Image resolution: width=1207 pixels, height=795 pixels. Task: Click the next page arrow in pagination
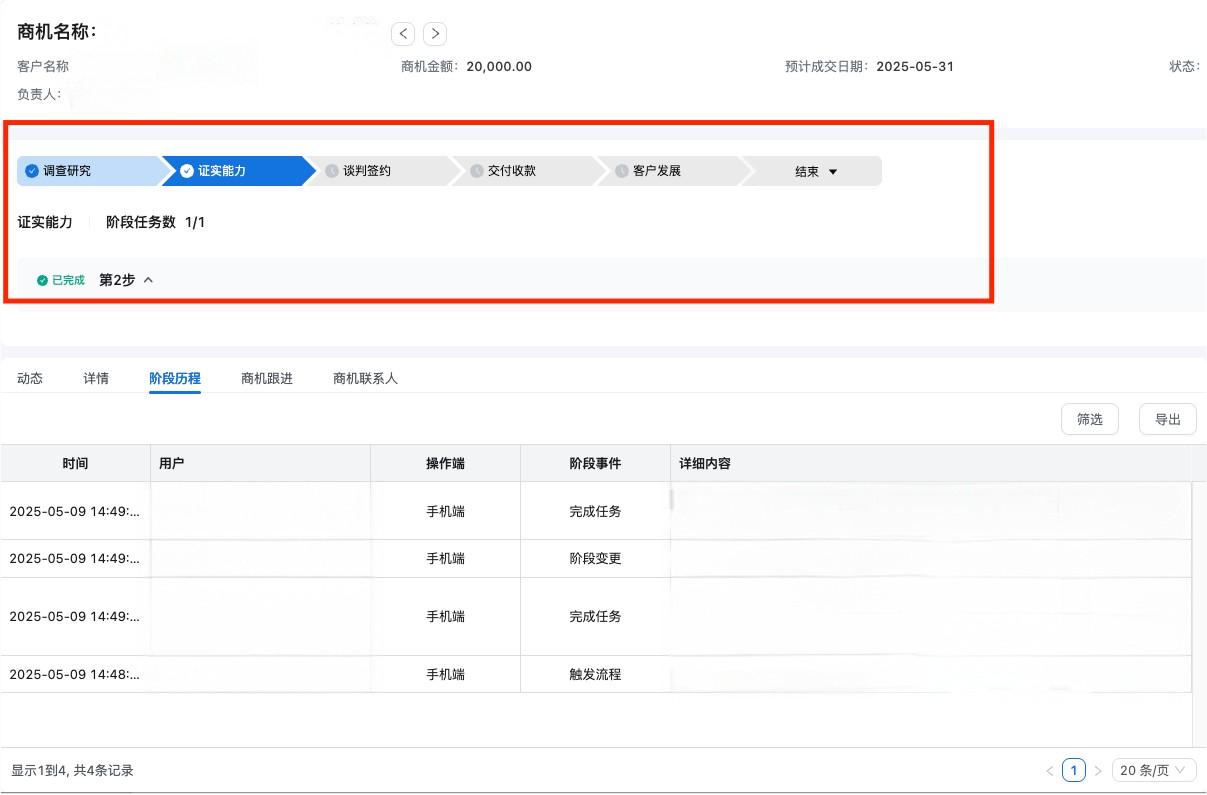[x=1098, y=770]
